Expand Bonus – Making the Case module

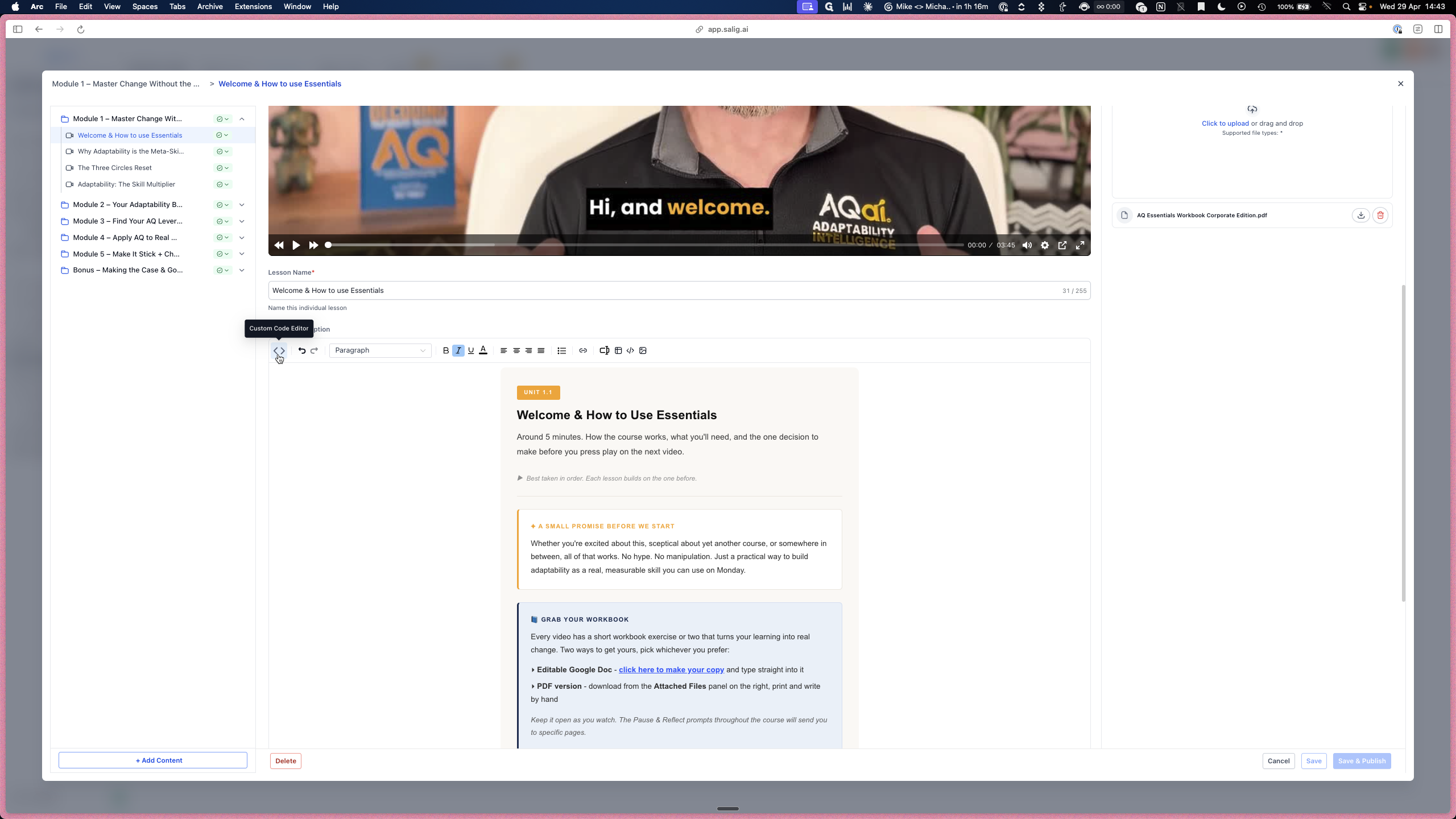(x=242, y=270)
